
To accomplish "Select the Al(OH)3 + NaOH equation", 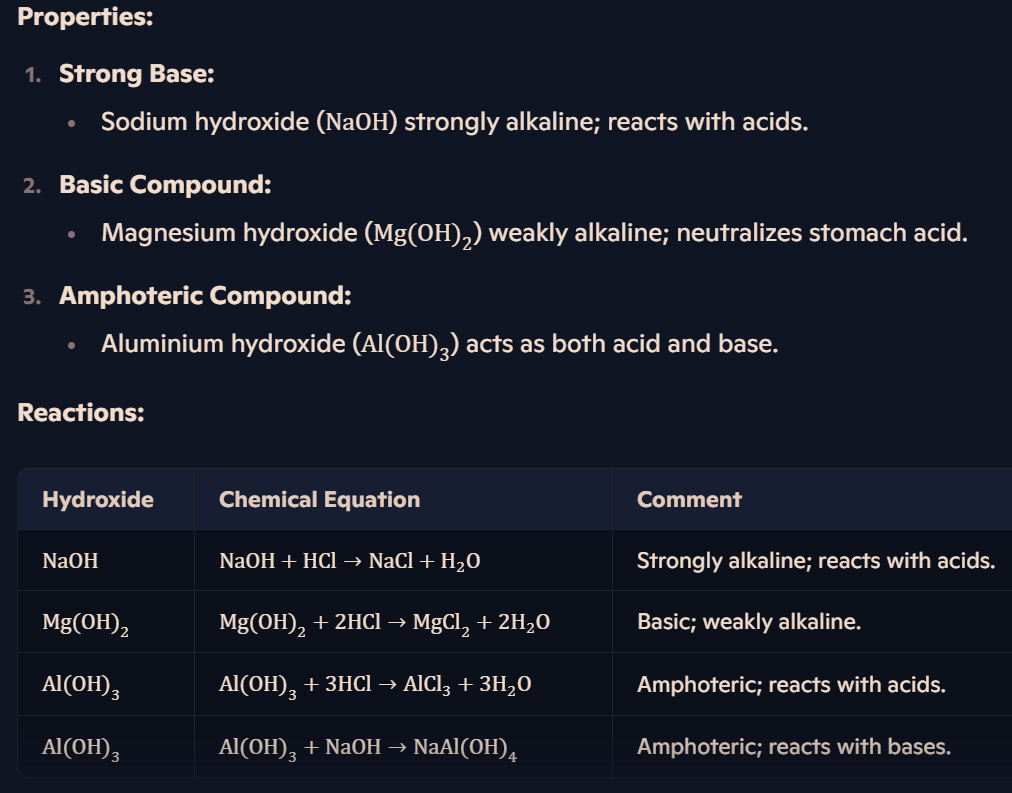I will pyautogui.click(x=368, y=747).
